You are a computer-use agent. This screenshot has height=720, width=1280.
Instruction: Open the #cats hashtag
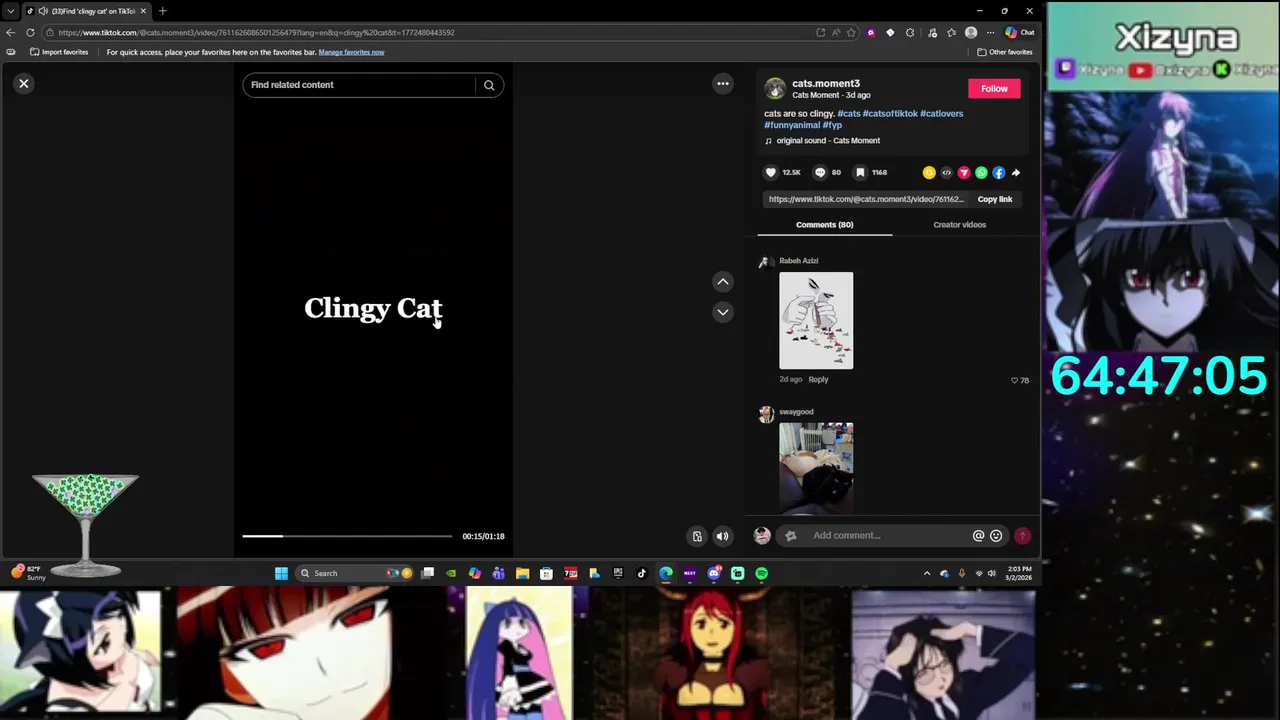point(848,113)
